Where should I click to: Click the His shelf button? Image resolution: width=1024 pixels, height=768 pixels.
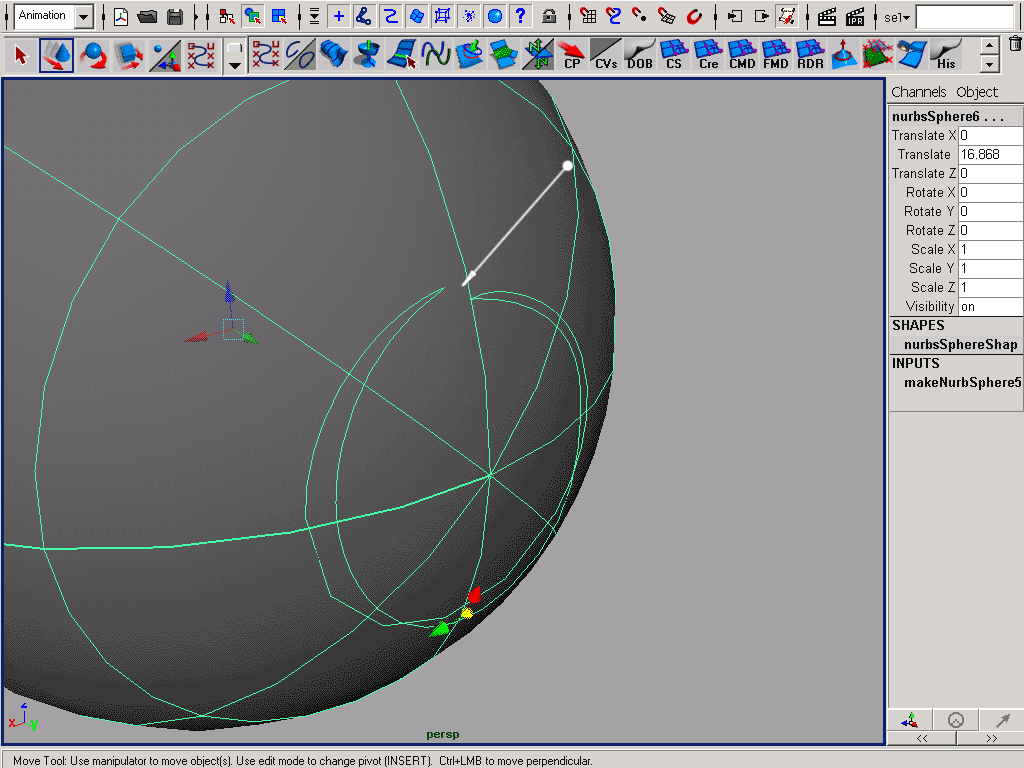946,55
